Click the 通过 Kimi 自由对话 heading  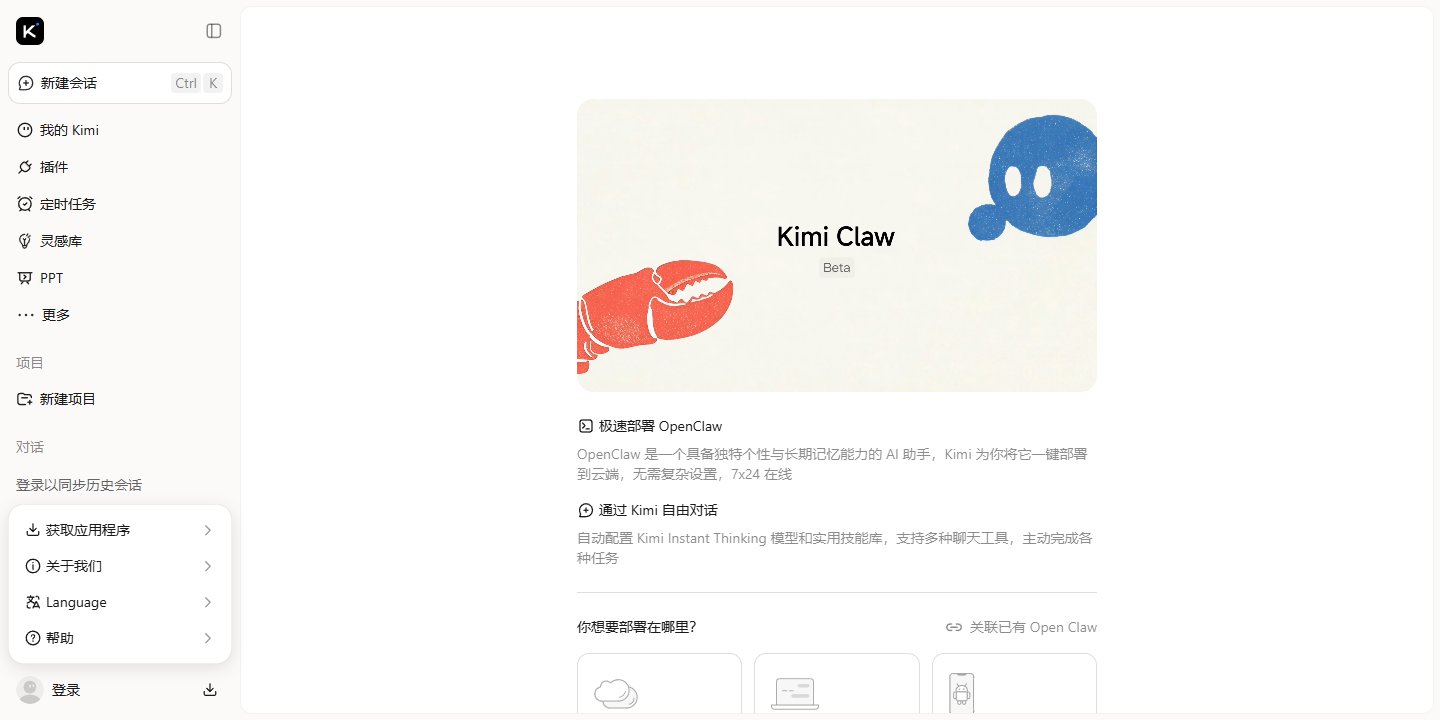point(658,510)
